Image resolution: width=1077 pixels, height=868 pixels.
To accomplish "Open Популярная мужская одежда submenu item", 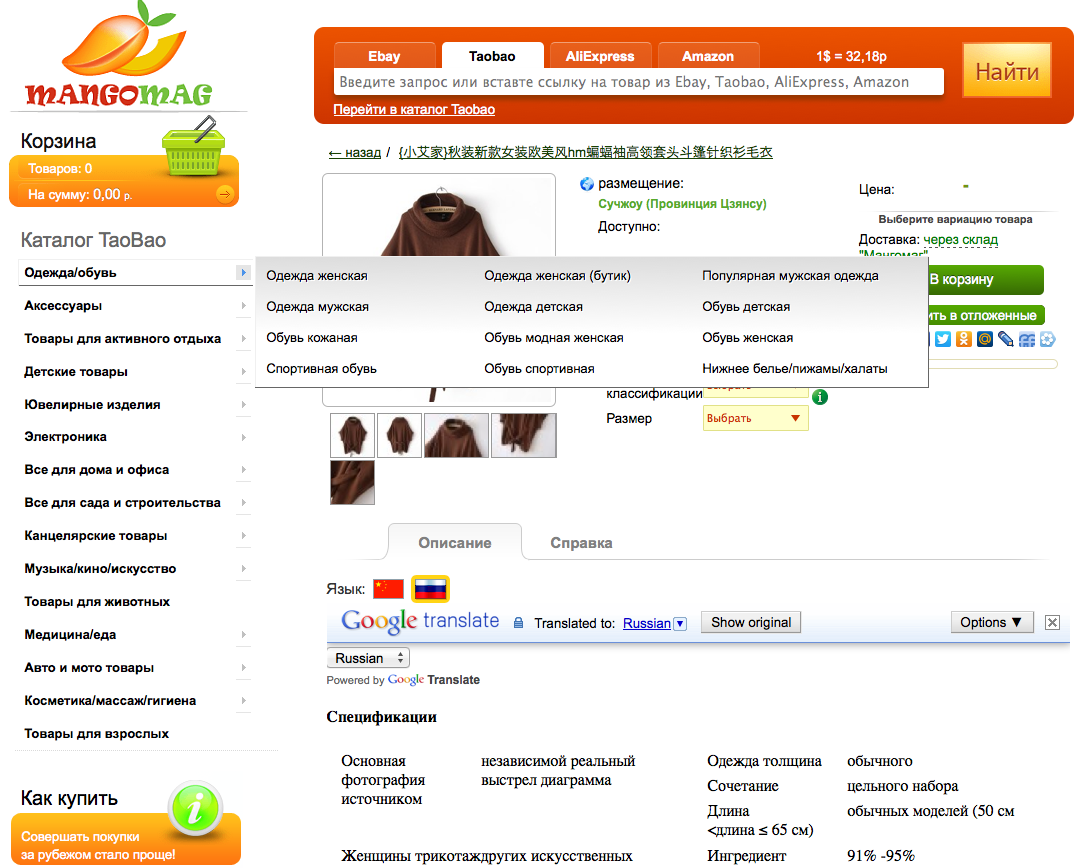I will pos(790,275).
